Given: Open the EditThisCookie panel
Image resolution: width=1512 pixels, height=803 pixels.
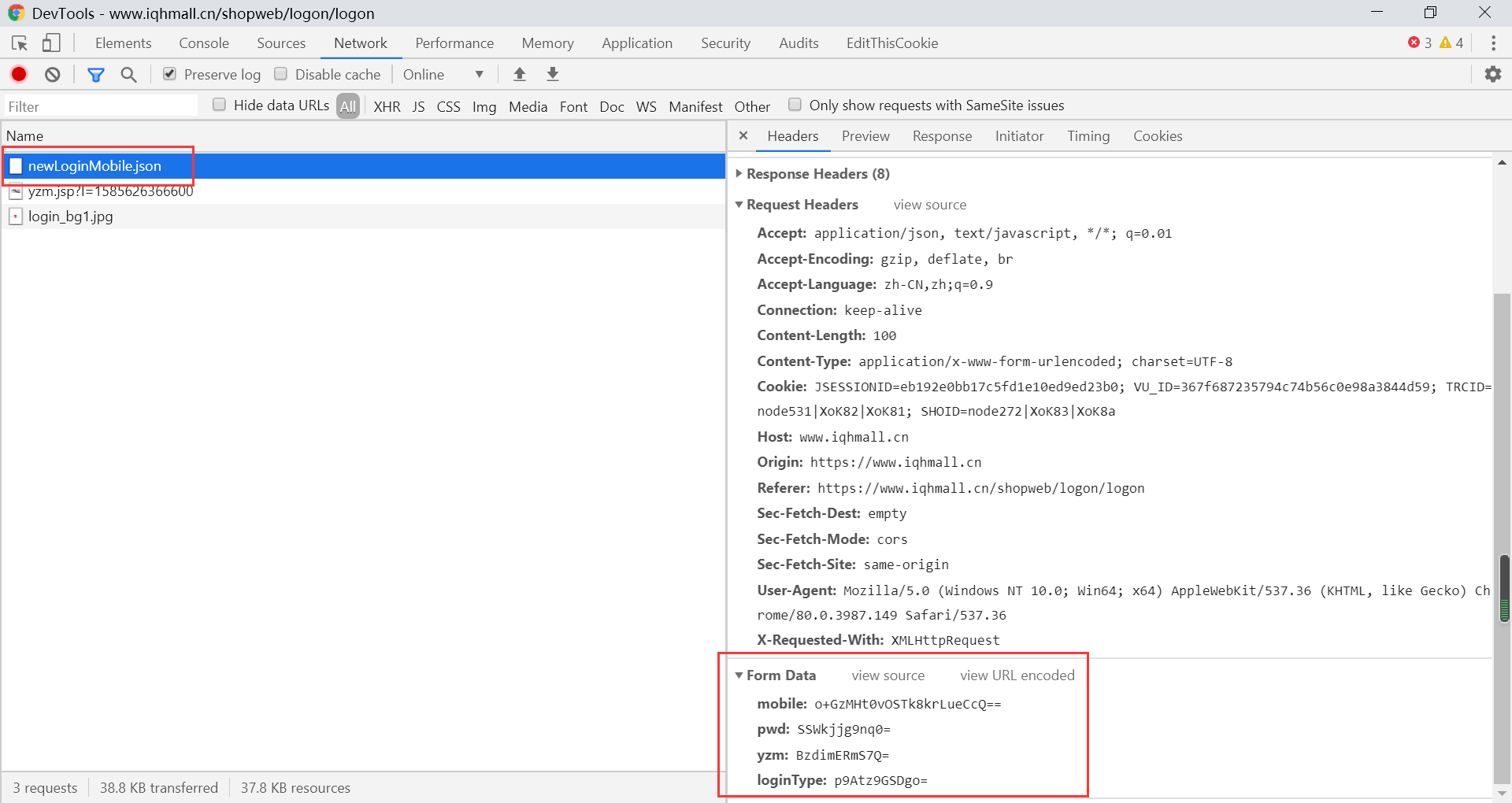Looking at the screenshot, I should pyautogui.click(x=892, y=43).
